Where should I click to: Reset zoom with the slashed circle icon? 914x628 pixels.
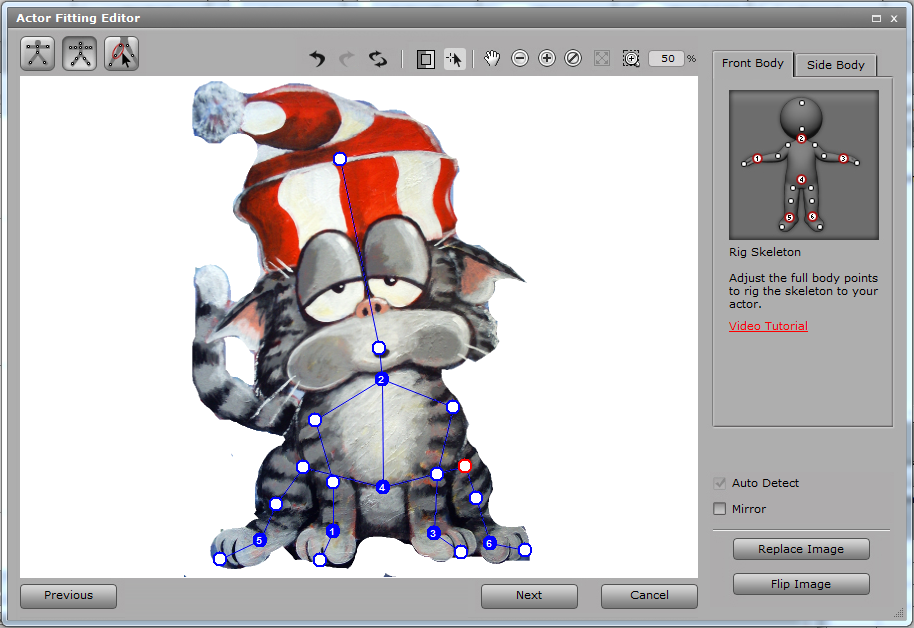point(573,58)
